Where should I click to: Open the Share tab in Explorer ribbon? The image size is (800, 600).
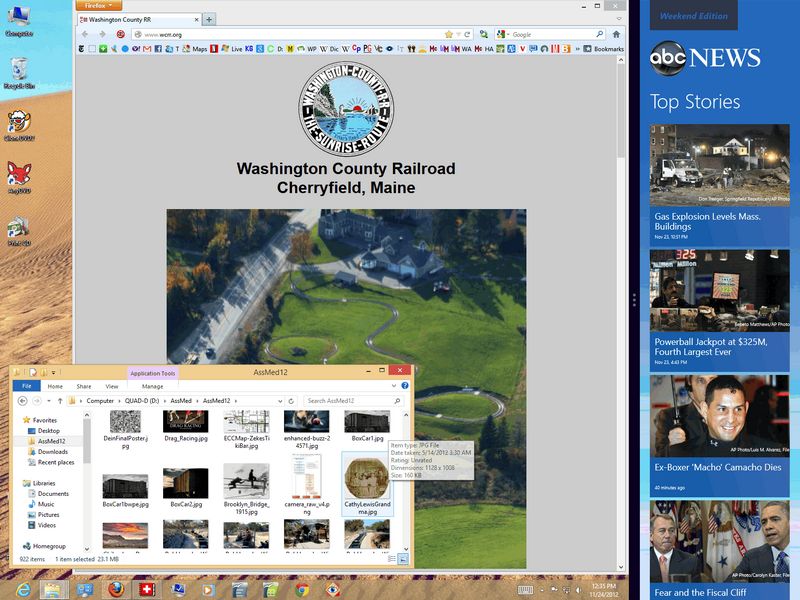coord(84,386)
